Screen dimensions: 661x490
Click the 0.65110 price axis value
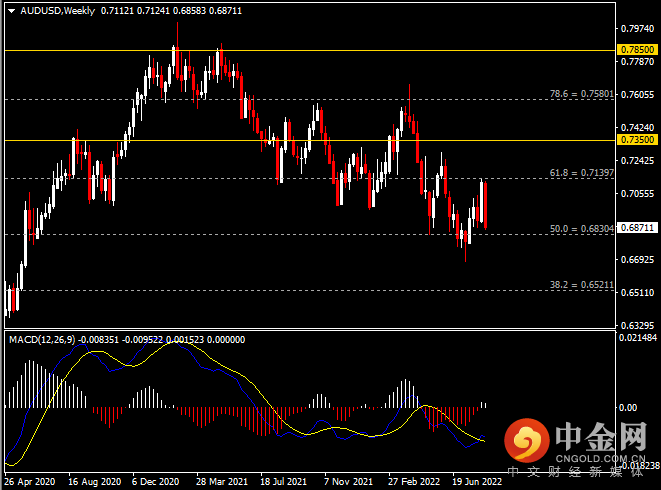point(637,293)
